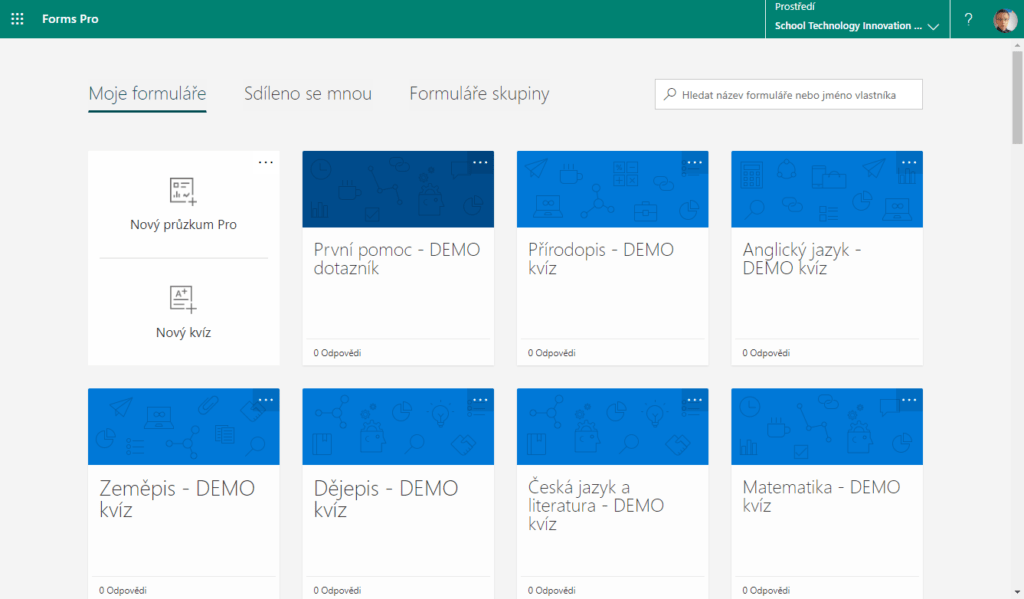This screenshot has height=599, width=1024.
Task: Switch to Formuláře skupiny tab
Action: click(479, 93)
